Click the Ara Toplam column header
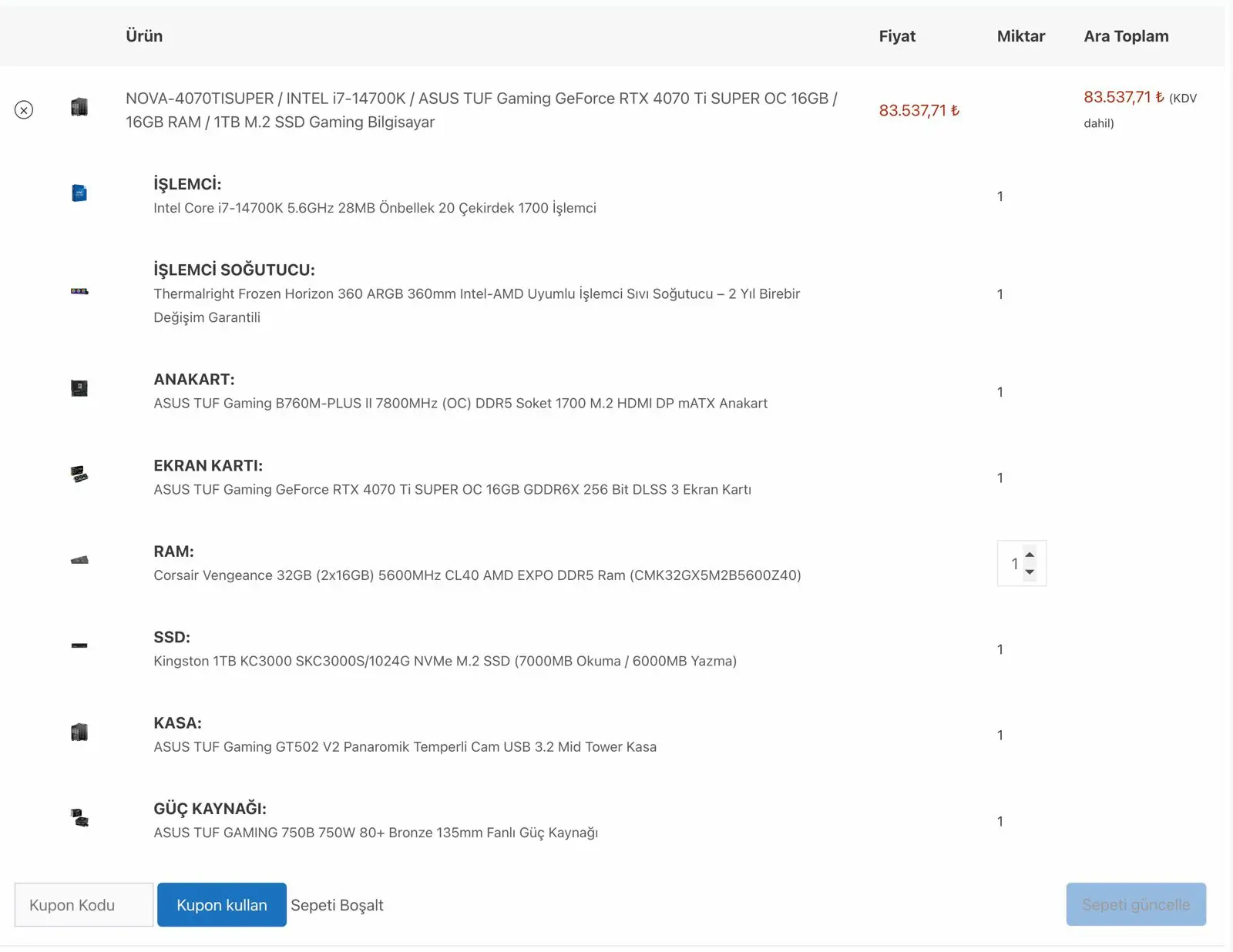 1126,36
